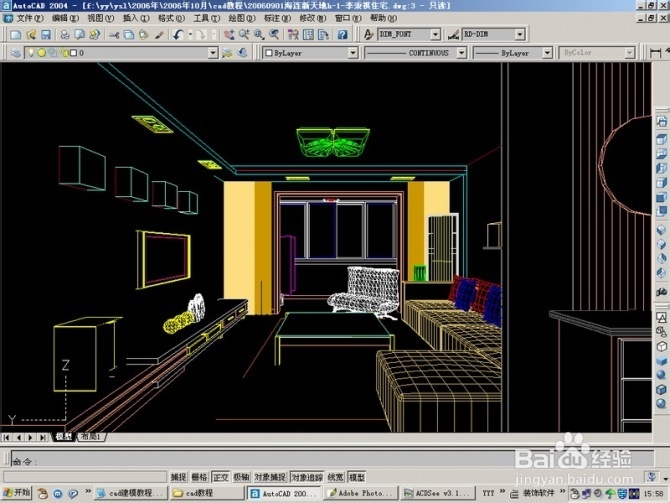Expand the layer list dropdown showing 0

pos(213,53)
